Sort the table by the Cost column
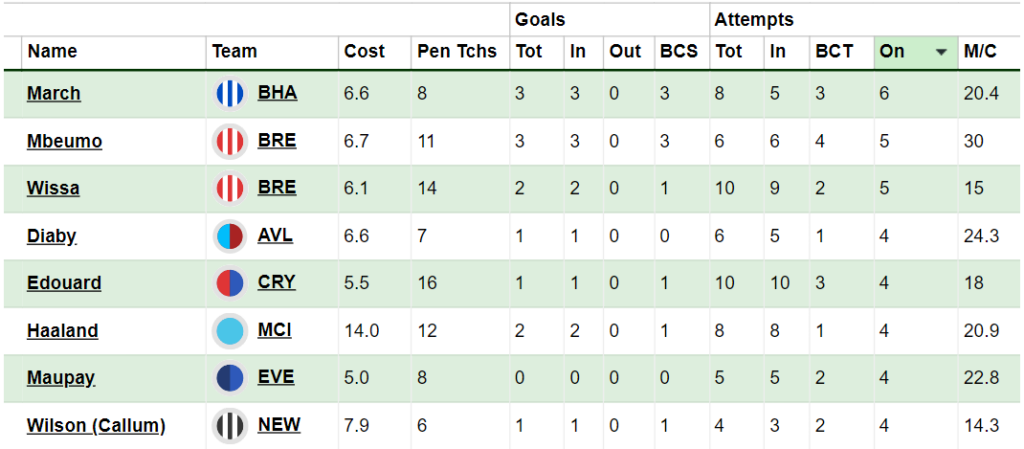Image resolution: width=1024 pixels, height=449 pixels. point(364,52)
